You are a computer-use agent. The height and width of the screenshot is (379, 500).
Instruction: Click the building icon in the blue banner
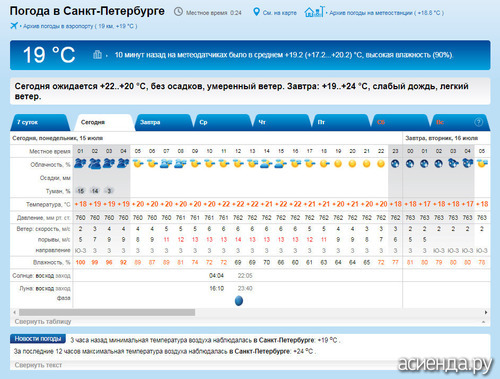pyautogui.click(x=97, y=54)
